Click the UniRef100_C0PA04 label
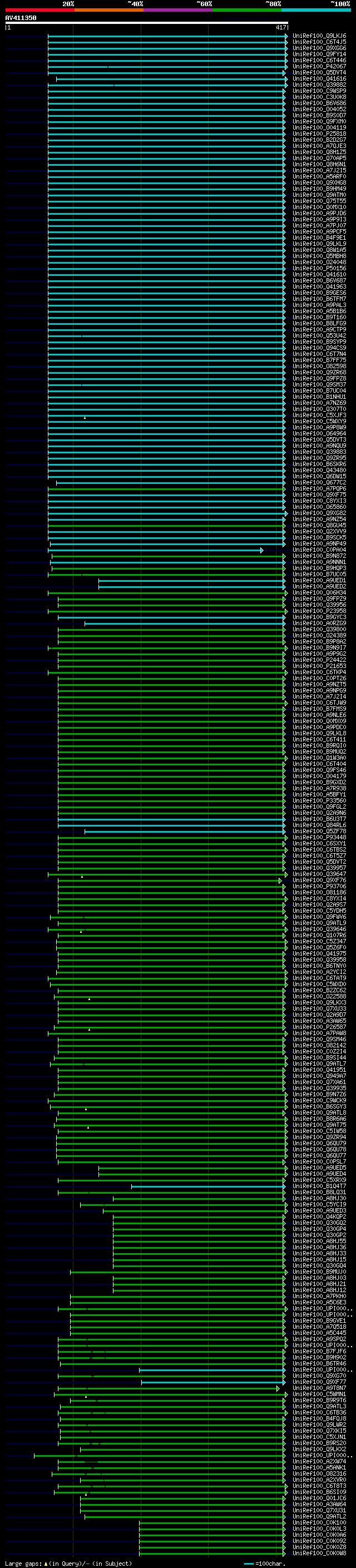The image size is (356, 1568). click(319, 550)
